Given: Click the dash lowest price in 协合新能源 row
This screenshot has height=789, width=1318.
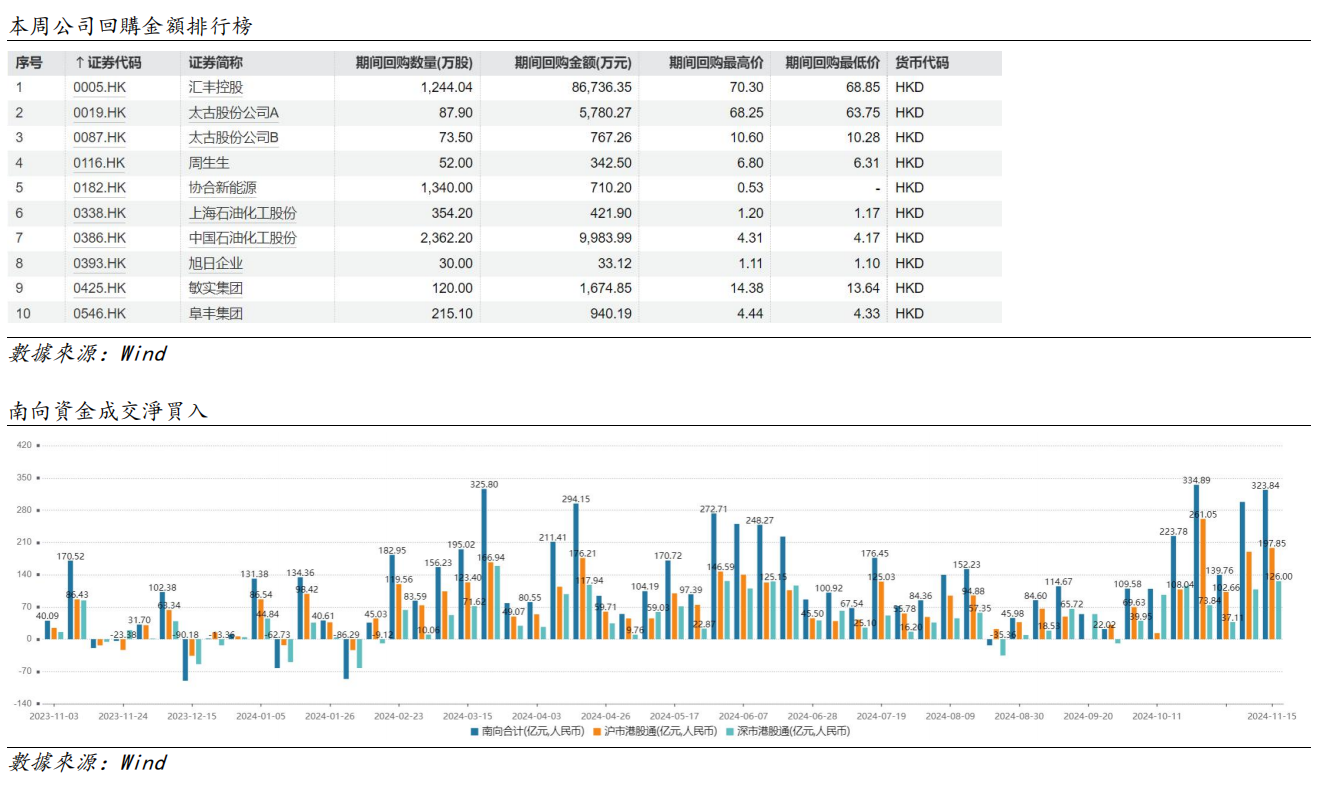Looking at the screenshot, I should [x=877, y=188].
